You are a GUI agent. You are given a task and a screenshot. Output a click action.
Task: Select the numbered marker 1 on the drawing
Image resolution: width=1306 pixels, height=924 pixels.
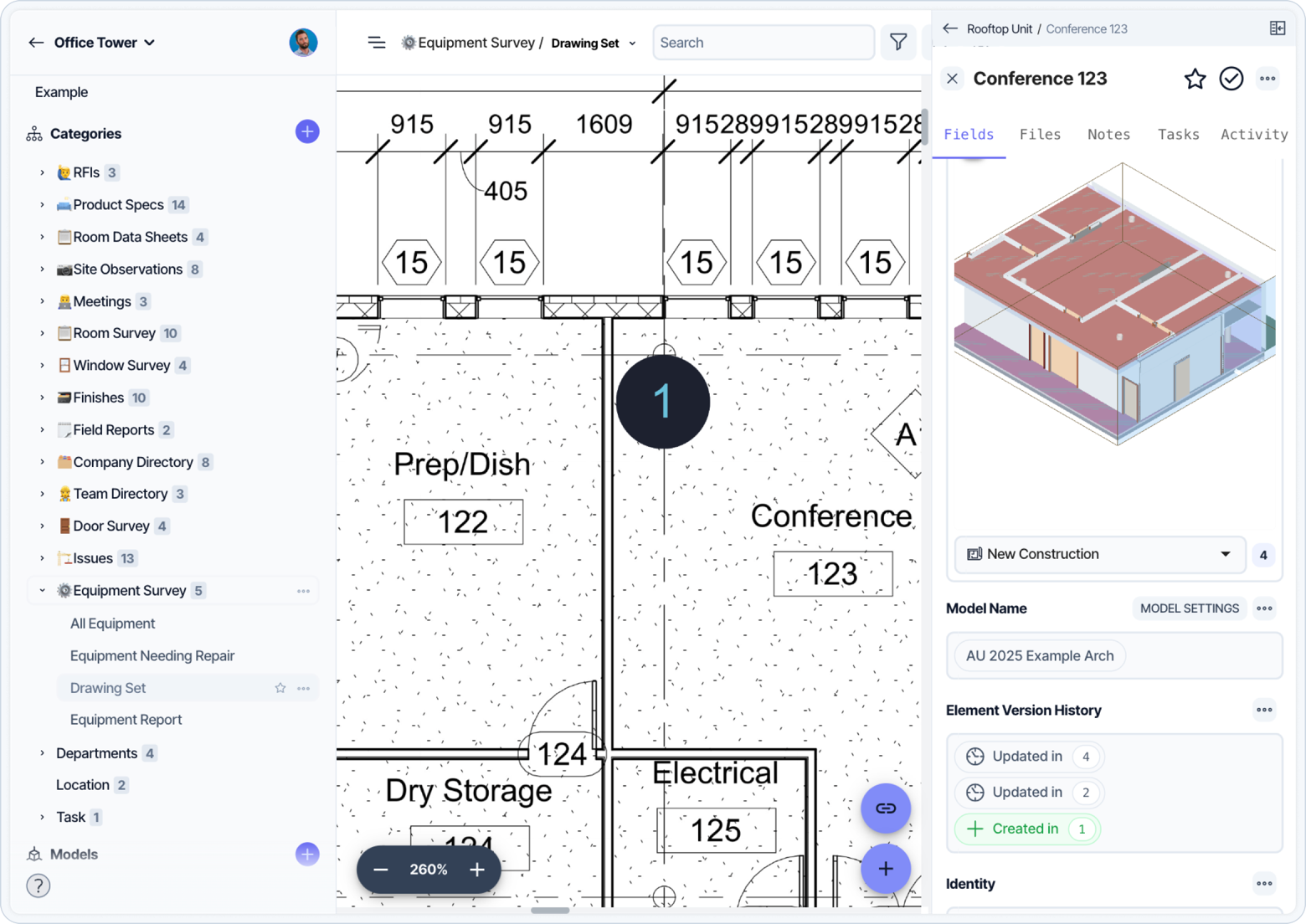click(663, 402)
